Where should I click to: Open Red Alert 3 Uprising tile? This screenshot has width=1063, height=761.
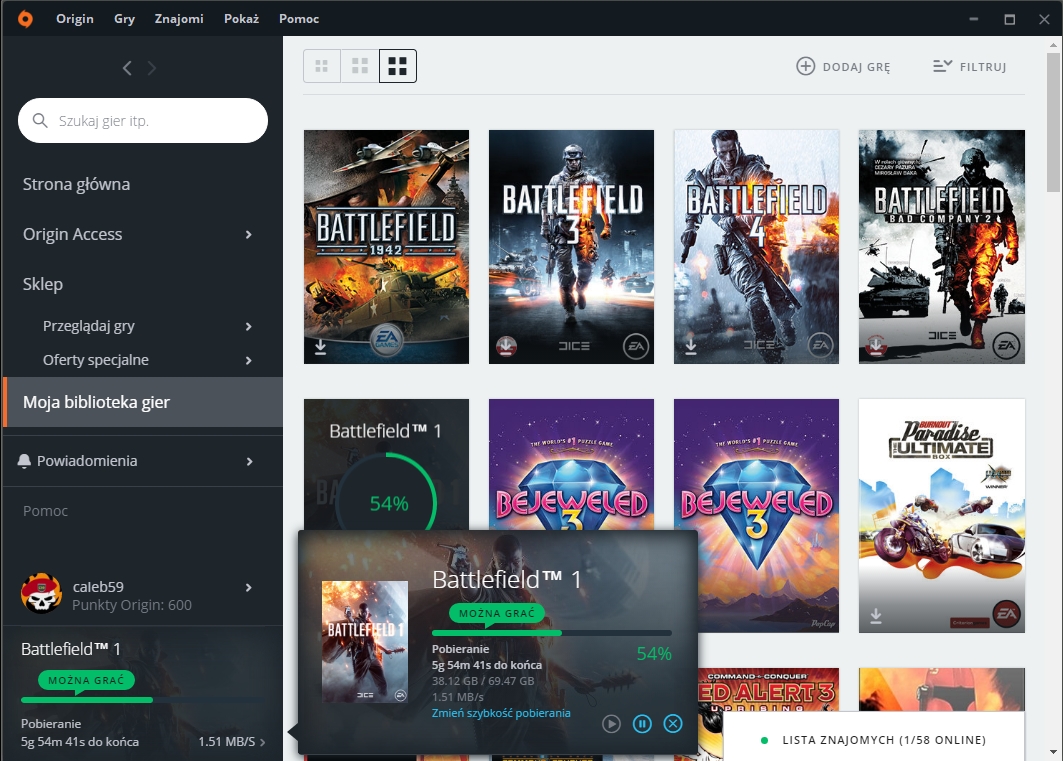[x=769, y=689]
